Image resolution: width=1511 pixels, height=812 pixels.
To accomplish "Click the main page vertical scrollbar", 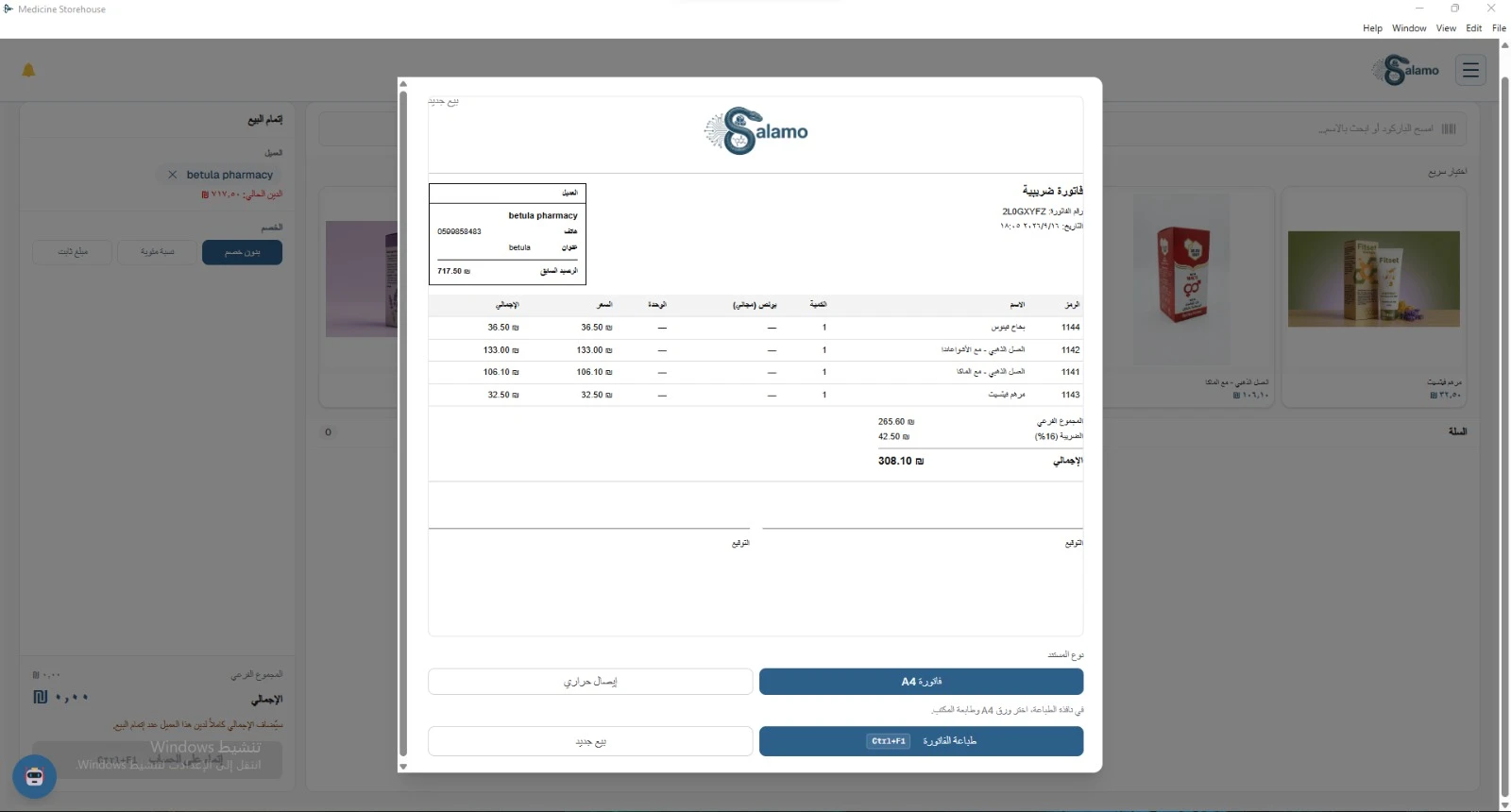I will pos(1504,434).
